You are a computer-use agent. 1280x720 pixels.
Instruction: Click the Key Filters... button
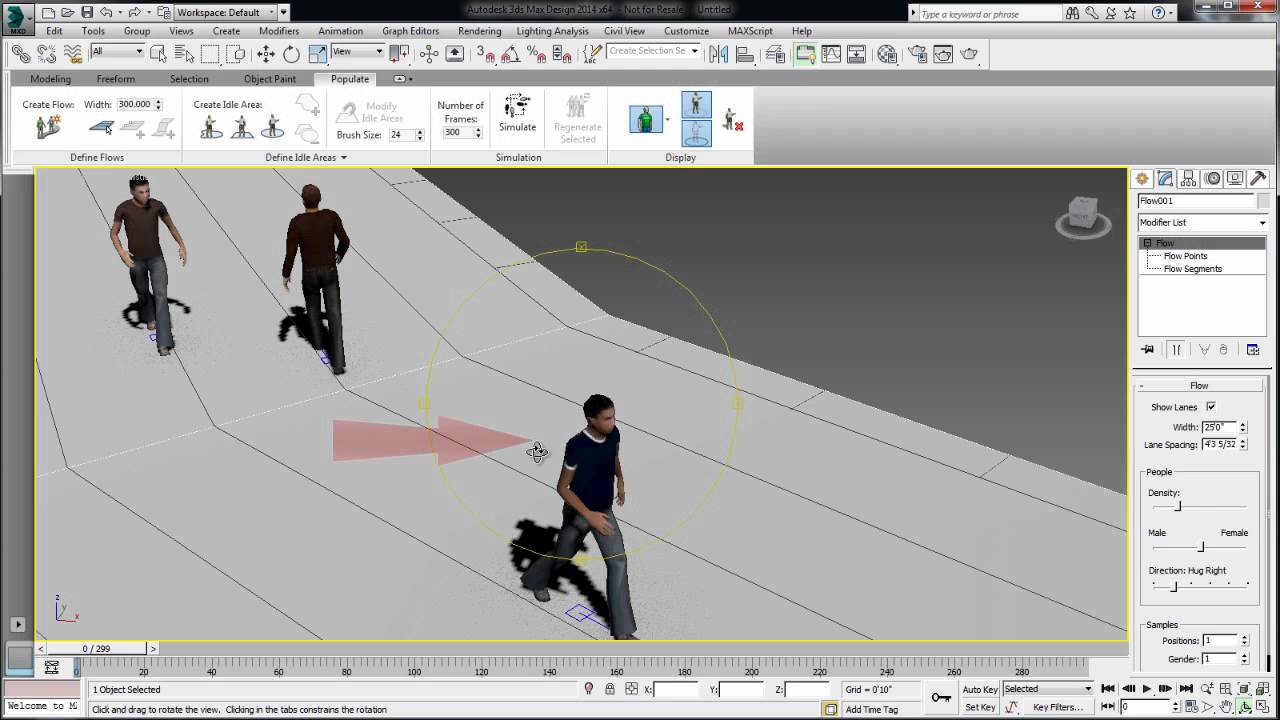(1057, 707)
